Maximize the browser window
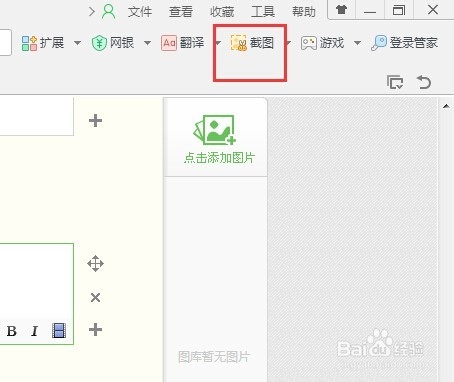Image resolution: width=454 pixels, height=382 pixels. coord(399,10)
